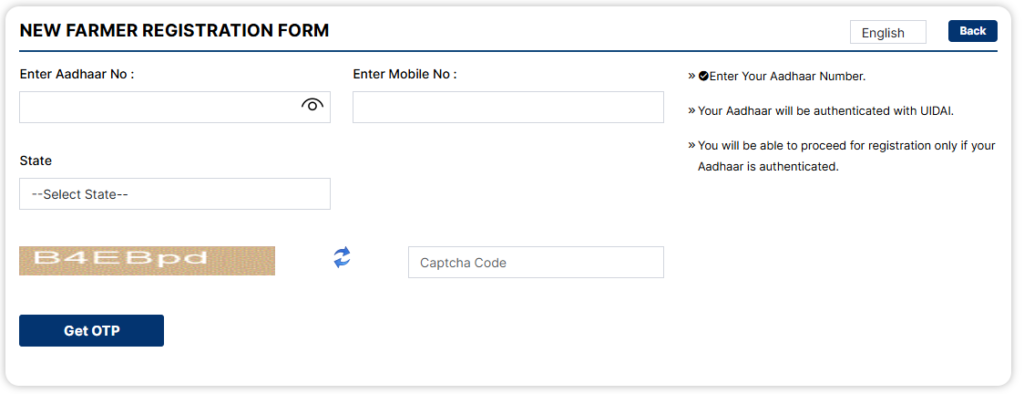
Task: Click the Get OTP button
Action: pos(91,331)
